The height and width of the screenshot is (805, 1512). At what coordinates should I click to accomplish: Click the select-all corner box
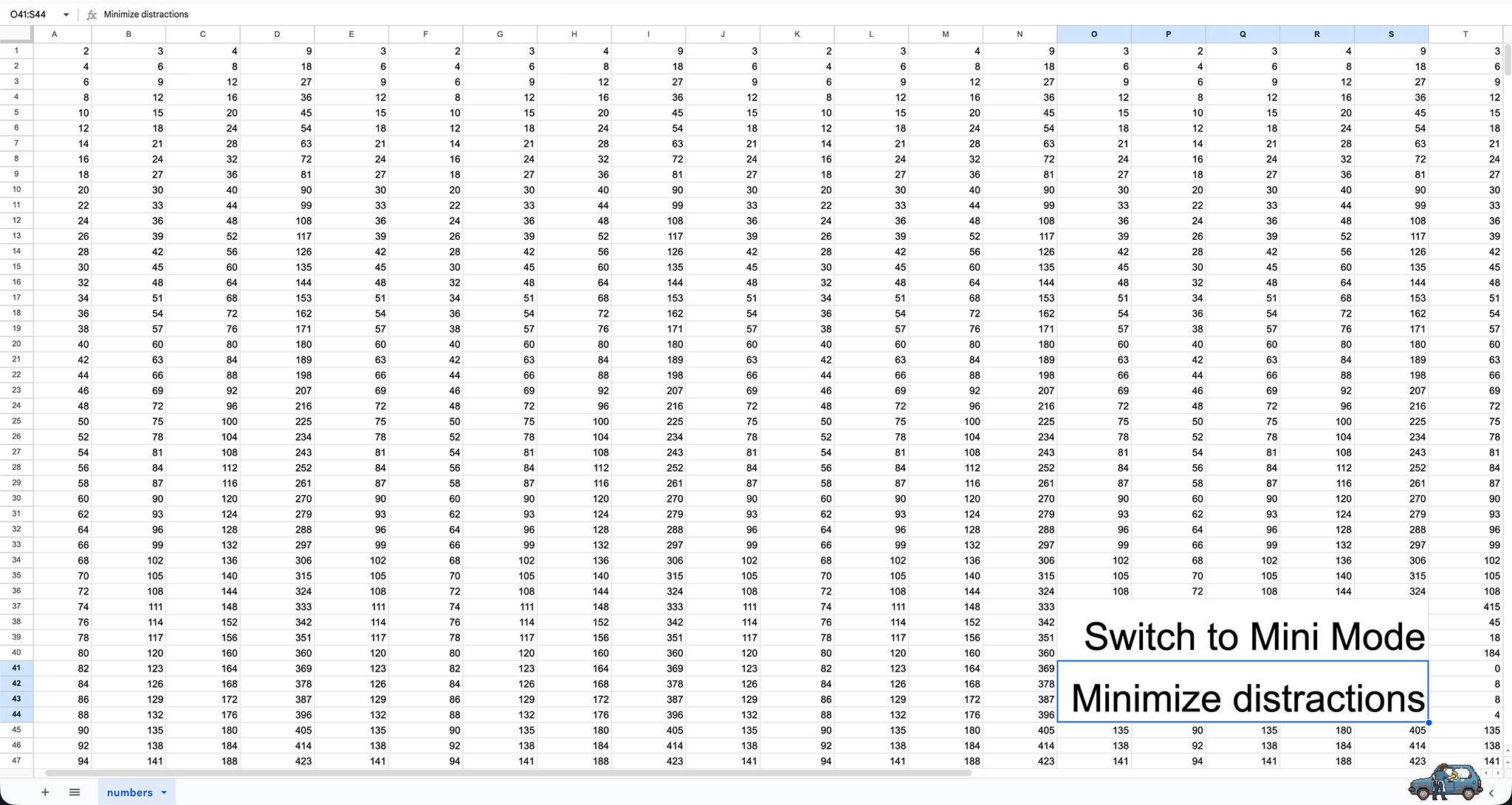[x=16, y=34]
